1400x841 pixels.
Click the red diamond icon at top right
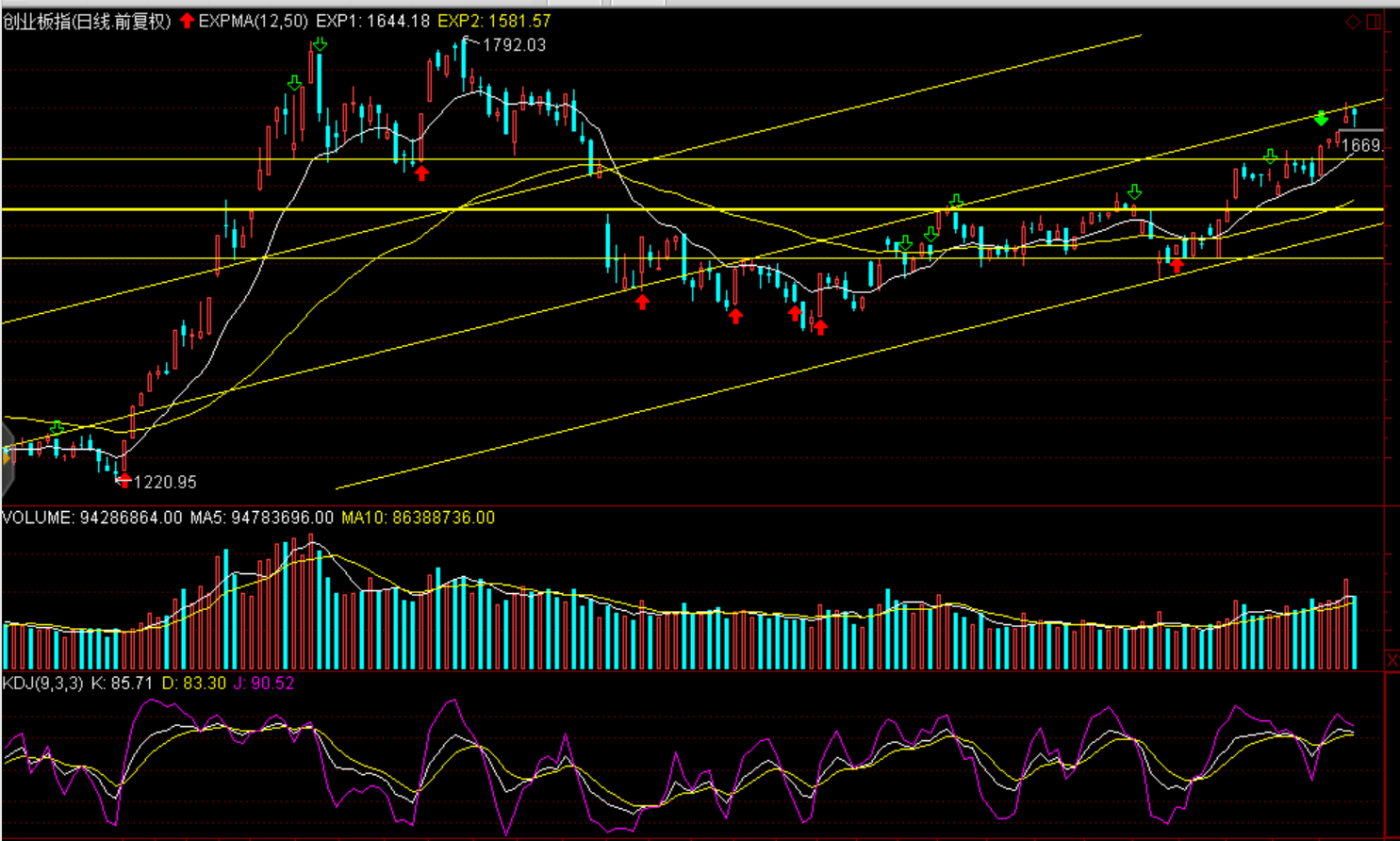pos(1353,22)
